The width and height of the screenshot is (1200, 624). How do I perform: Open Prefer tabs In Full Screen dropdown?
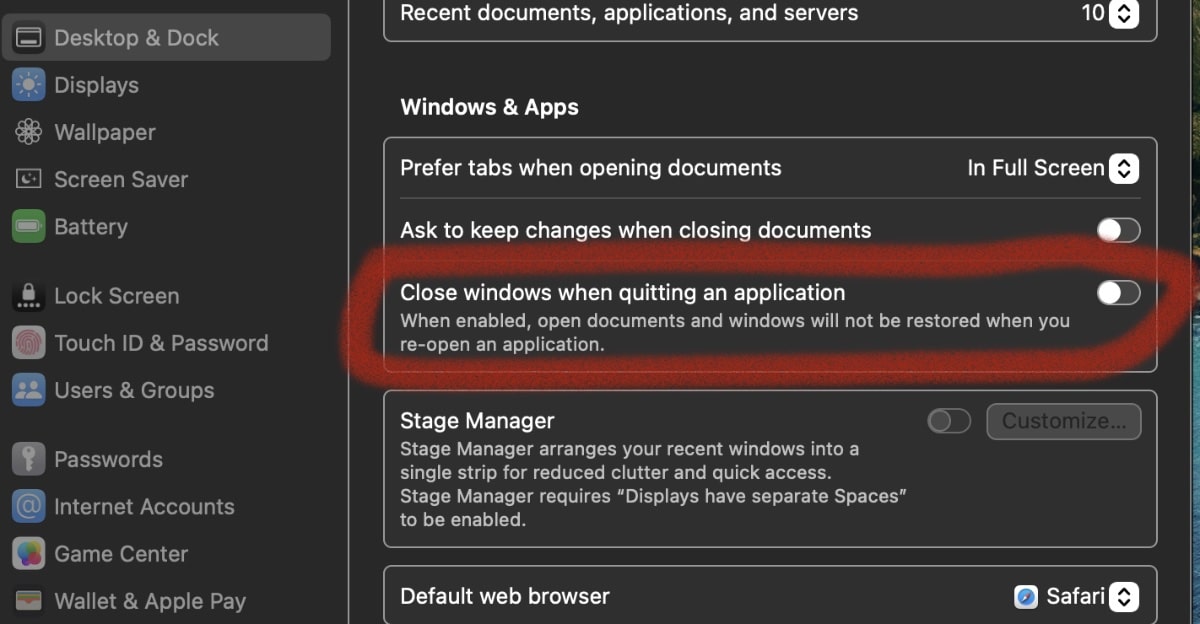(x=1124, y=168)
